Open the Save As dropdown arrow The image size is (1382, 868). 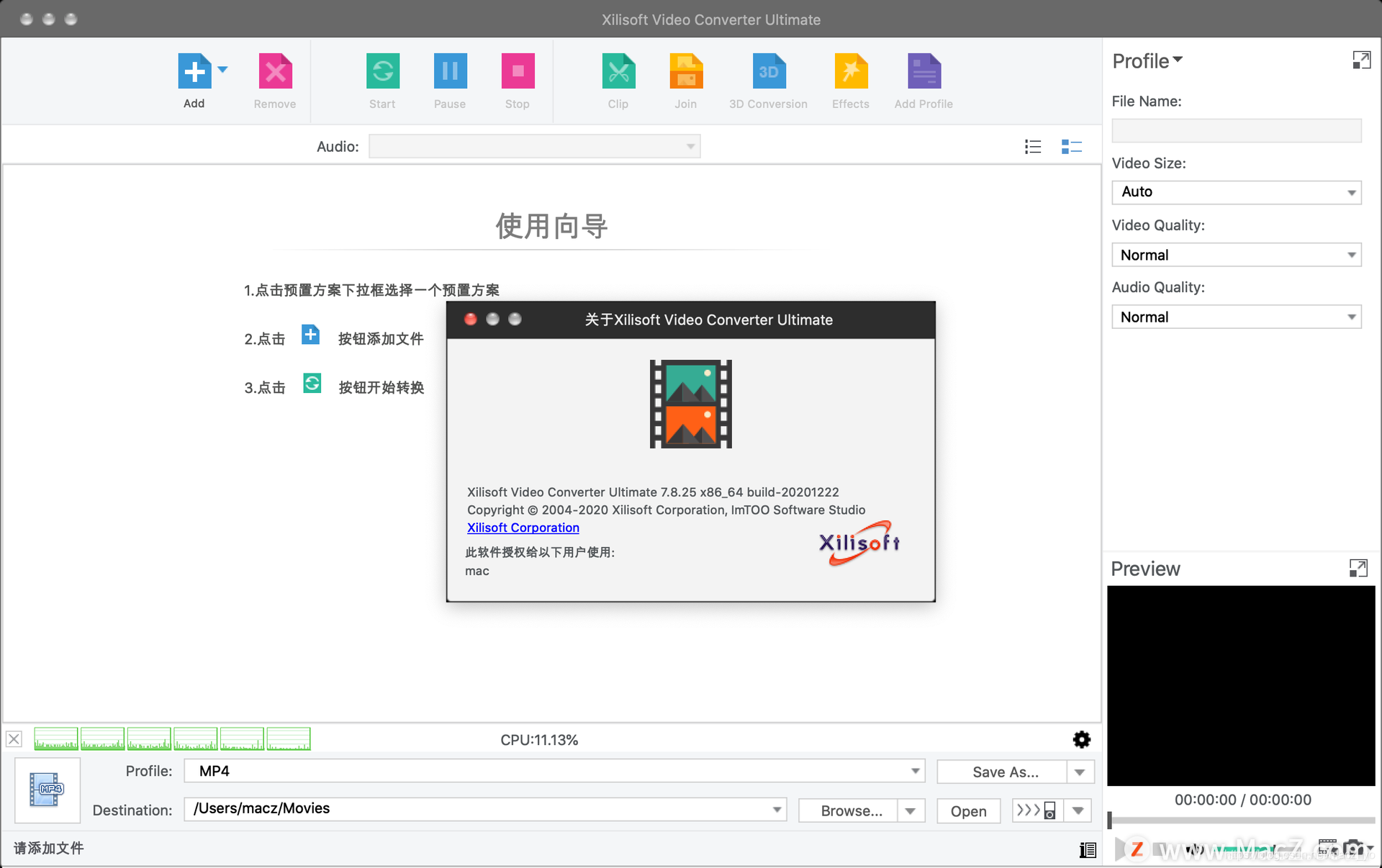point(1080,772)
